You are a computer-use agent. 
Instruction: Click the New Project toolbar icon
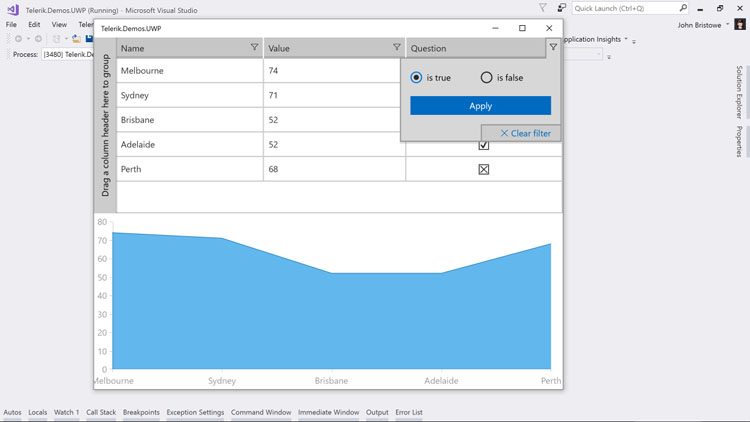click(56, 39)
